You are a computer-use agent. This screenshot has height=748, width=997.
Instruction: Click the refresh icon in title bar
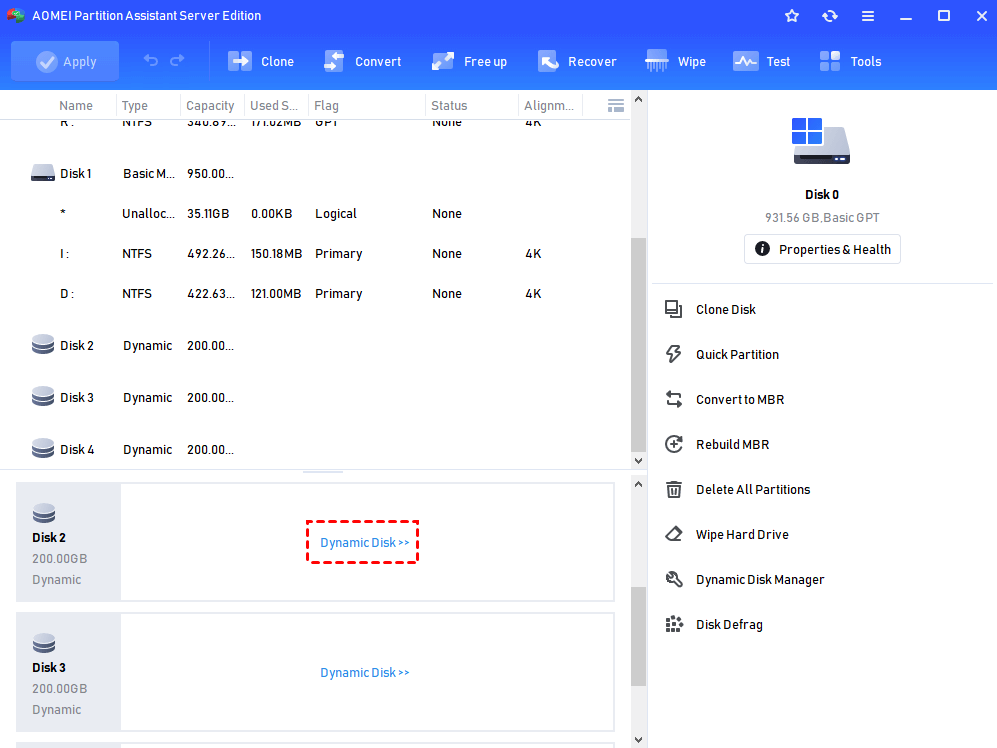tap(830, 16)
